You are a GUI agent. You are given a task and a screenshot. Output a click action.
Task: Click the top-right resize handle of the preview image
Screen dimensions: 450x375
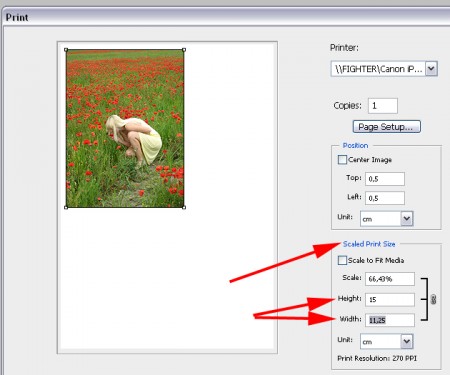pyautogui.click(x=184, y=50)
